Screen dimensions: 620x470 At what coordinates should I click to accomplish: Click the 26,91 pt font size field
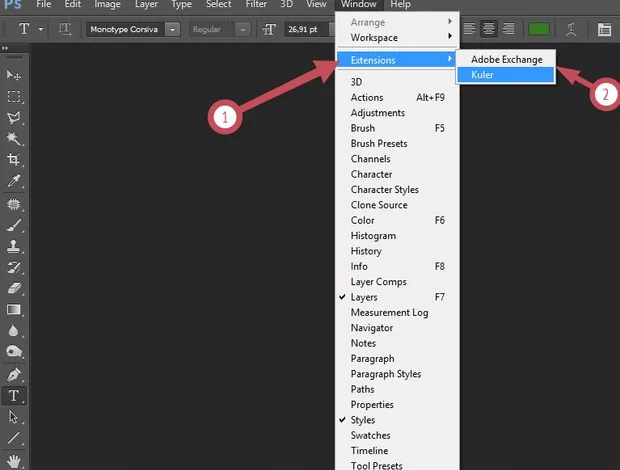tap(306, 29)
